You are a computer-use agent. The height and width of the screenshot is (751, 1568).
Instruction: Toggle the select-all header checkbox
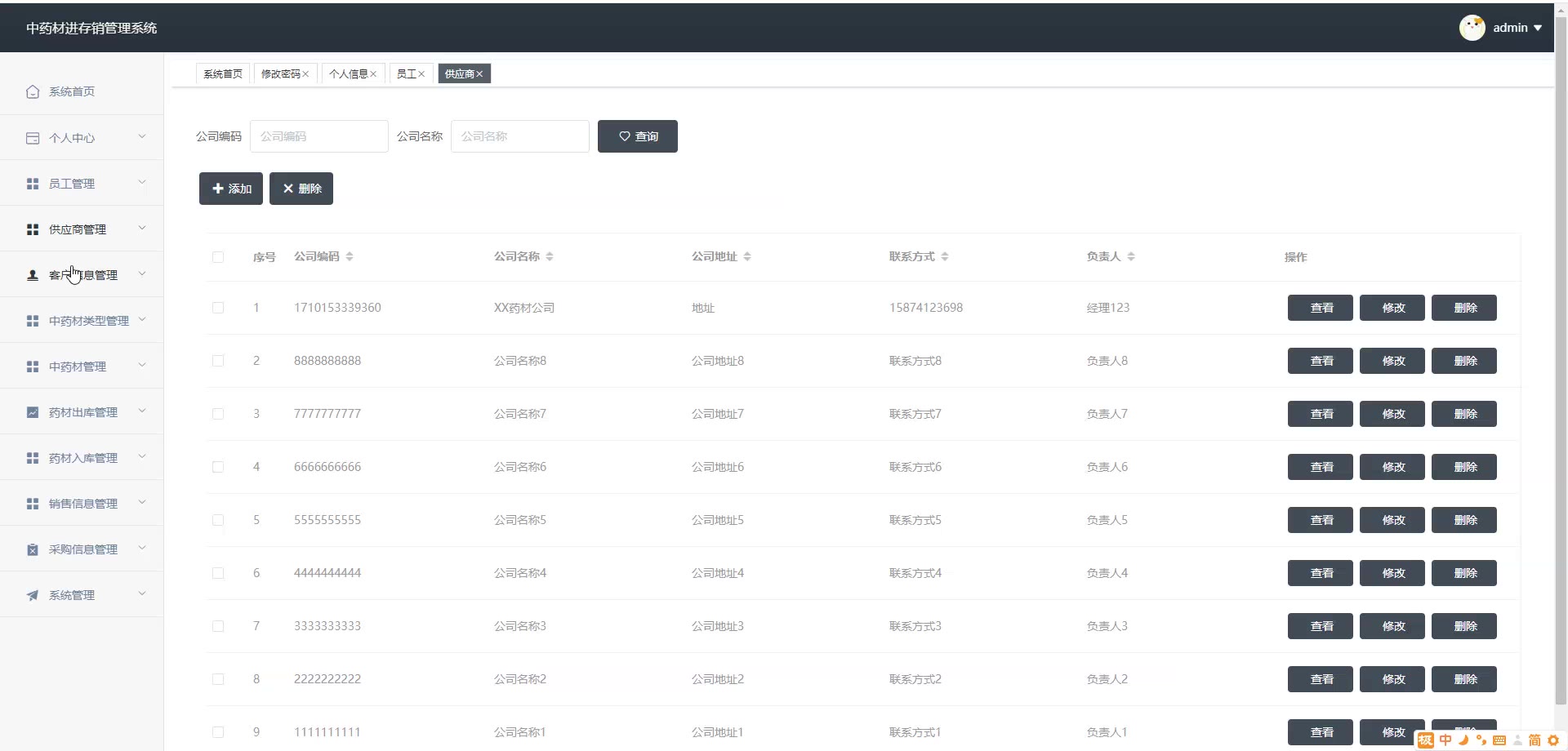[x=218, y=257]
